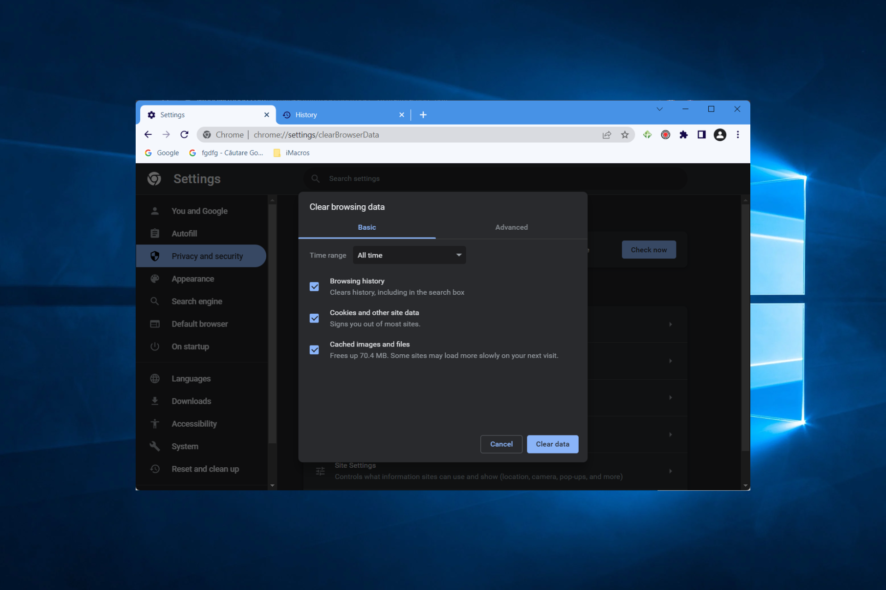Click the Chrome logo next to Settings
This screenshot has width=886, height=590.
tap(154, 179)
